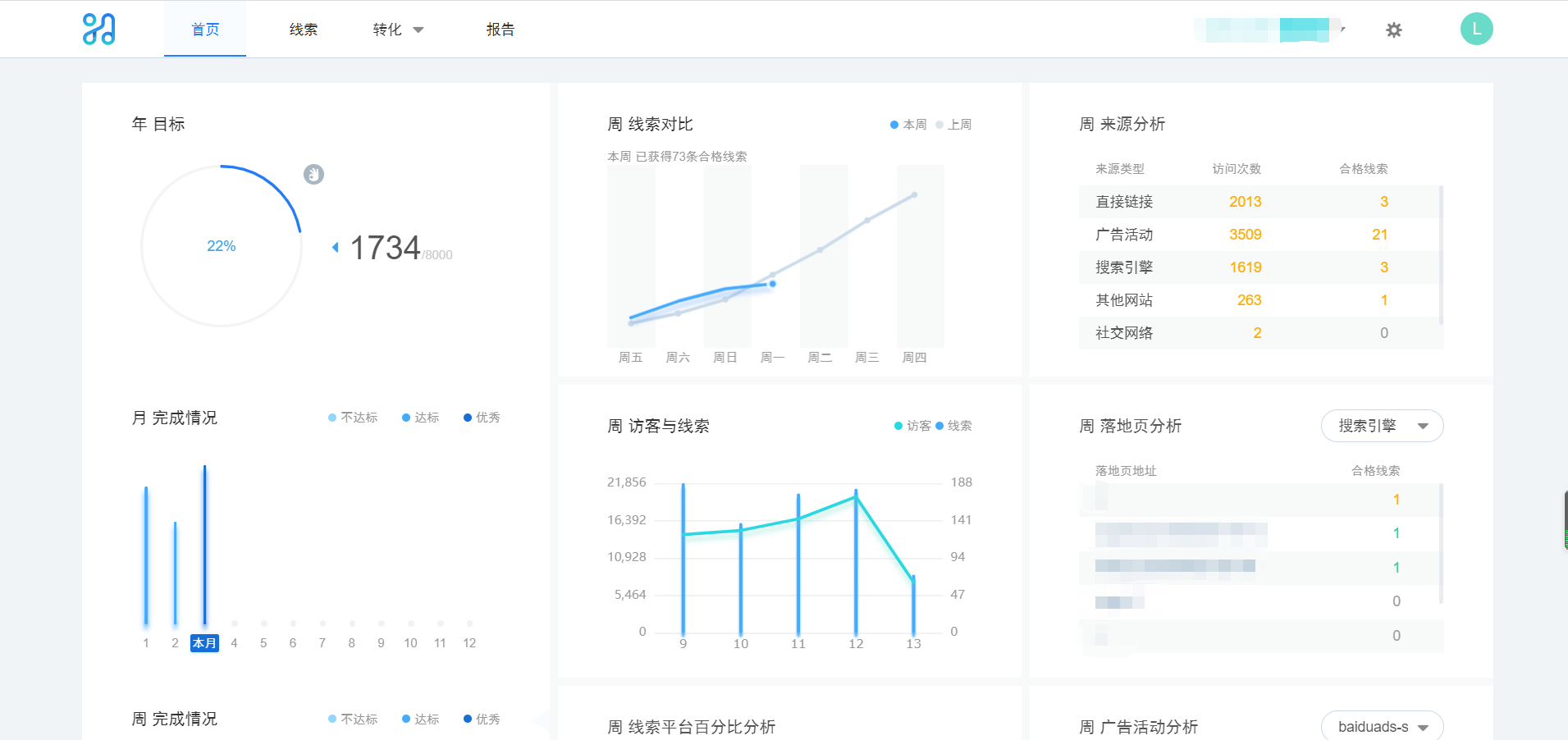Expand the 转化 menu dropdown

pyautogui.click(x=398, y=30)
